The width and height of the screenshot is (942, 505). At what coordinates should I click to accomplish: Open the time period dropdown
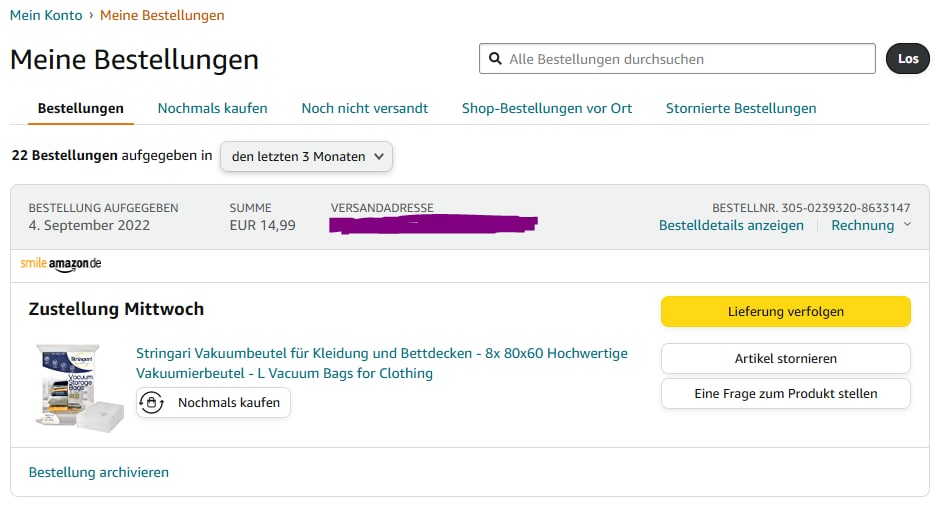point(306,156)
